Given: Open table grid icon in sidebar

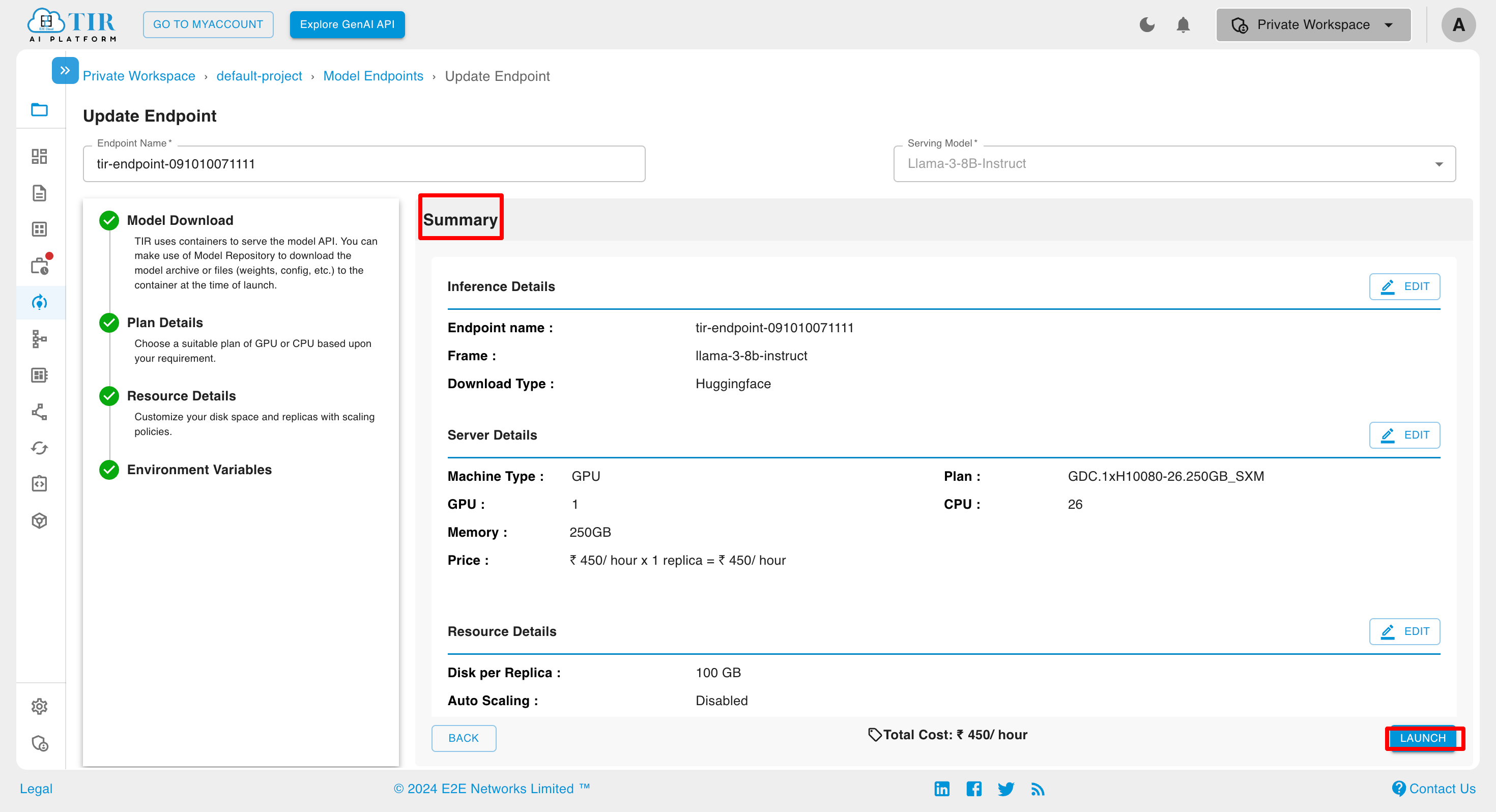Looking at the screenshot, I should [40, 229].
